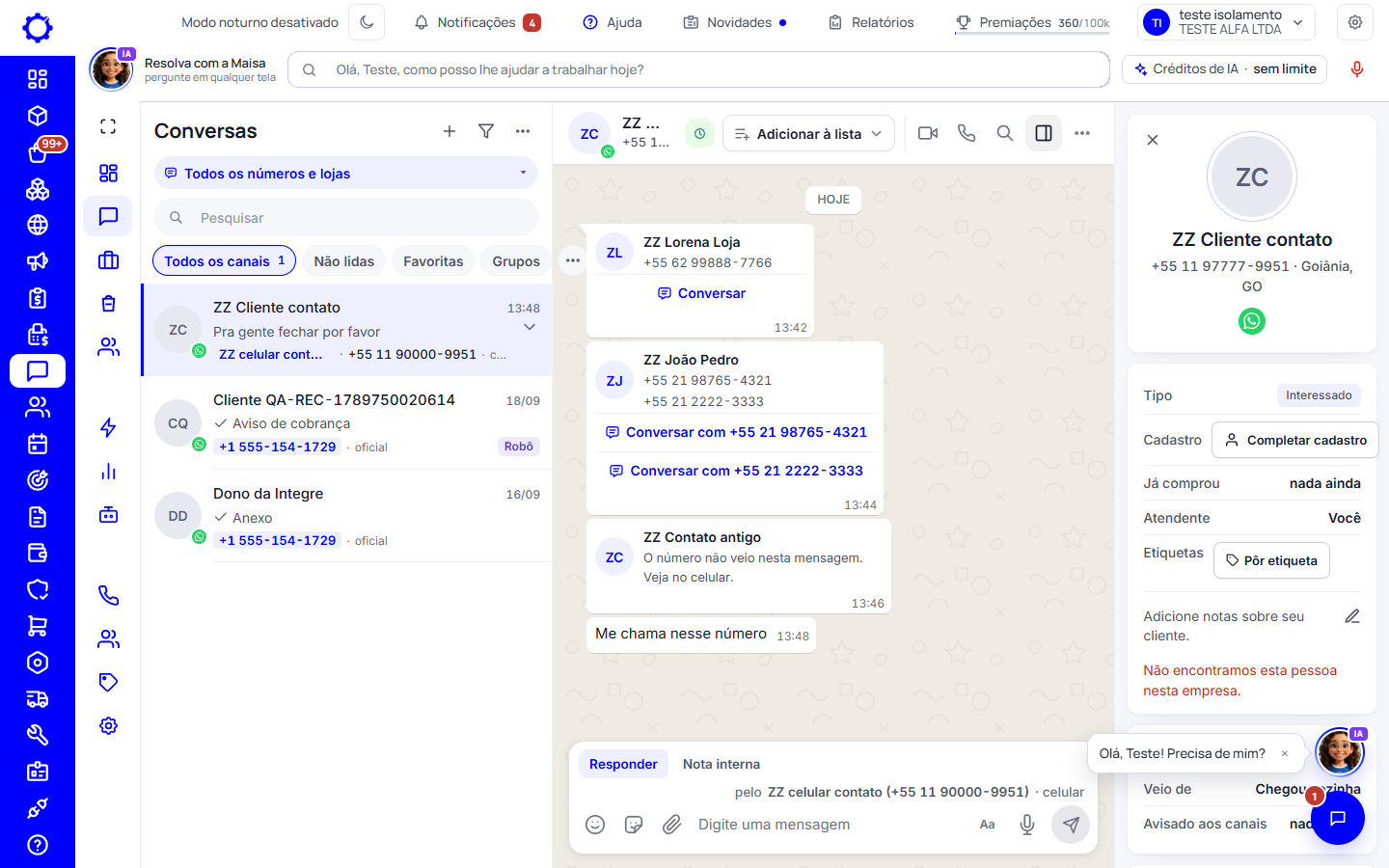Open briefcase icon in inner sidebar
This screenshot has width=1389, height=868.
pyautogui.click(x=108, y=260)
